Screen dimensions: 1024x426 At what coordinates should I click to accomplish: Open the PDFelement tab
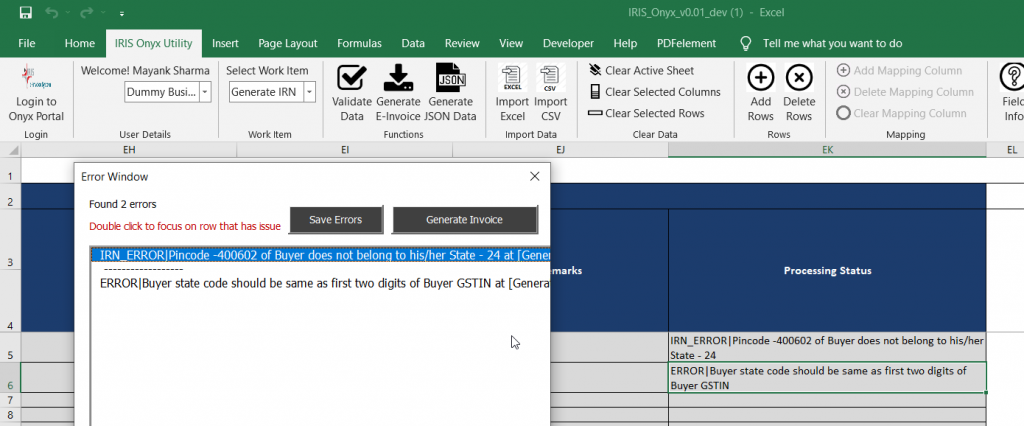click(x=686, y=43)
